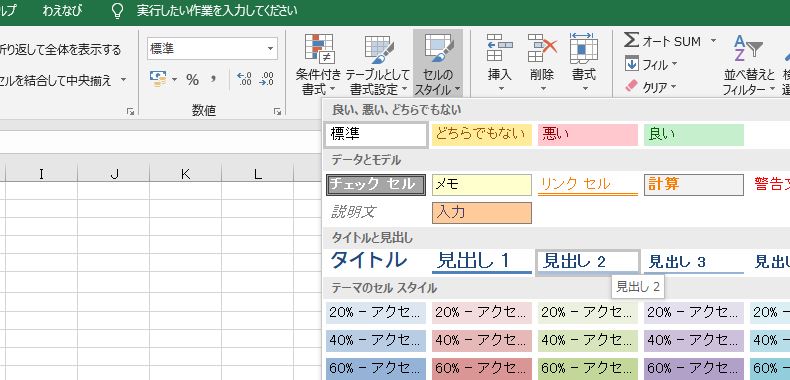Apply the メモ (Note) cell style
Image resolution: width=790 pixels, height=380 pixels.
[x=482, y=185]
